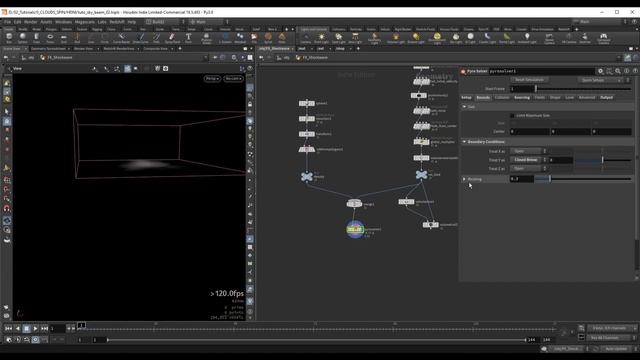Jump to the first frame
The height and width of the screenshot is (360, 640).
(x=9, y=328)
